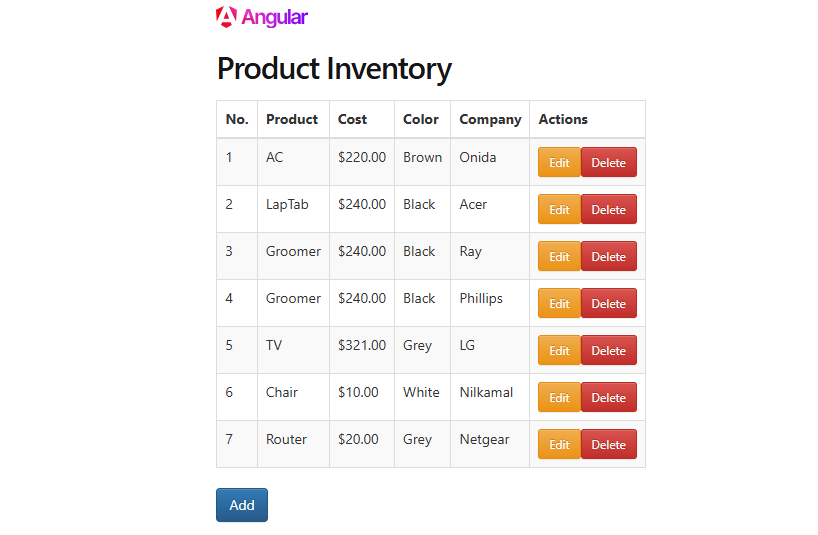Click the Company column header
This screenshot has width=818, height=535.
(490, 119)
